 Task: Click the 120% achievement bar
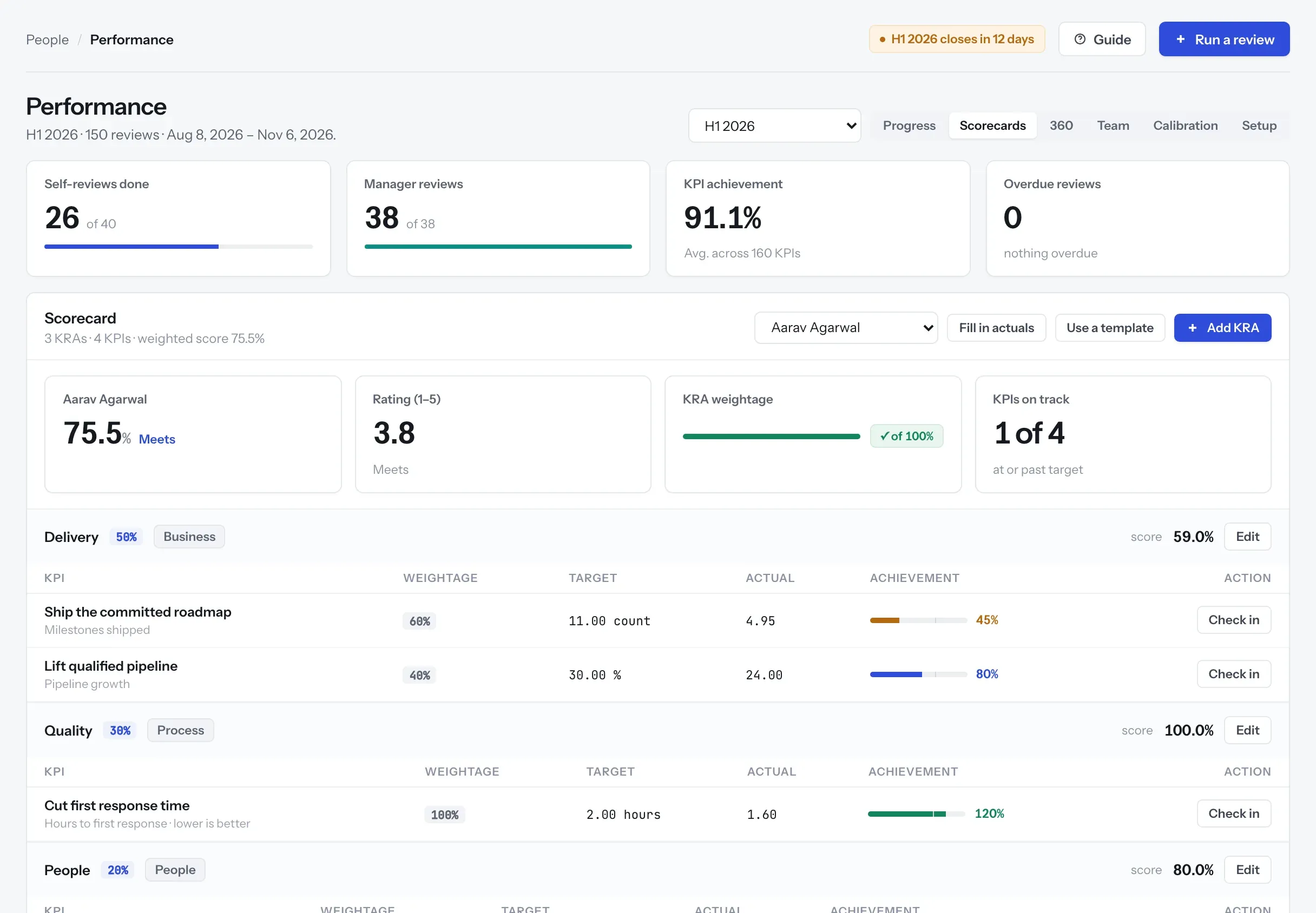click(916, 814)
